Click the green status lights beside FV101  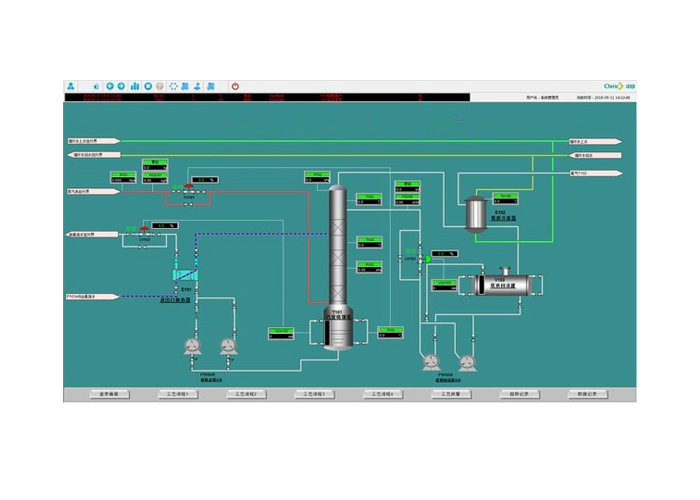[177, 187]
